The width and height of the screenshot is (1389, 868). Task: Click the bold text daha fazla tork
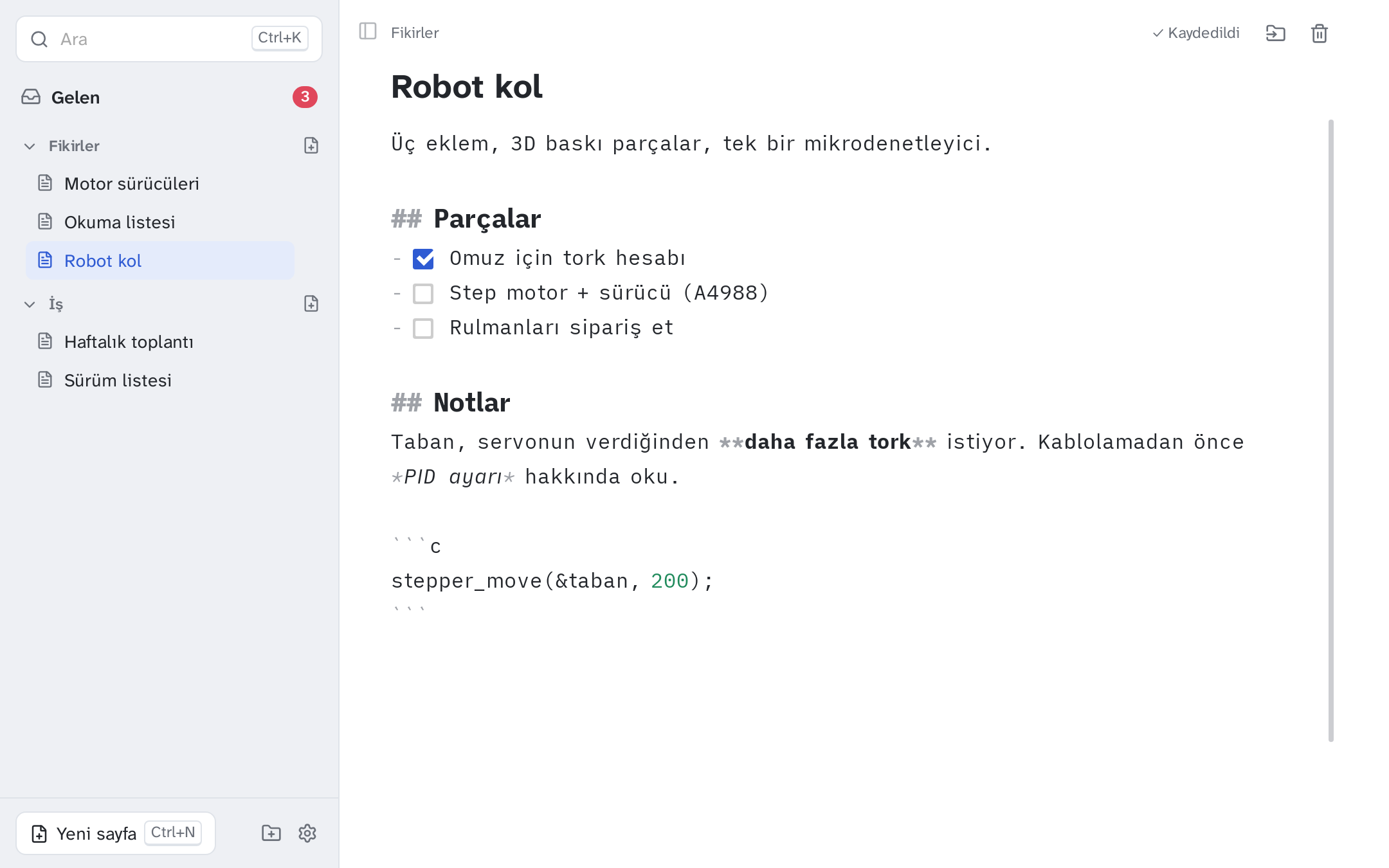point(828,442)
